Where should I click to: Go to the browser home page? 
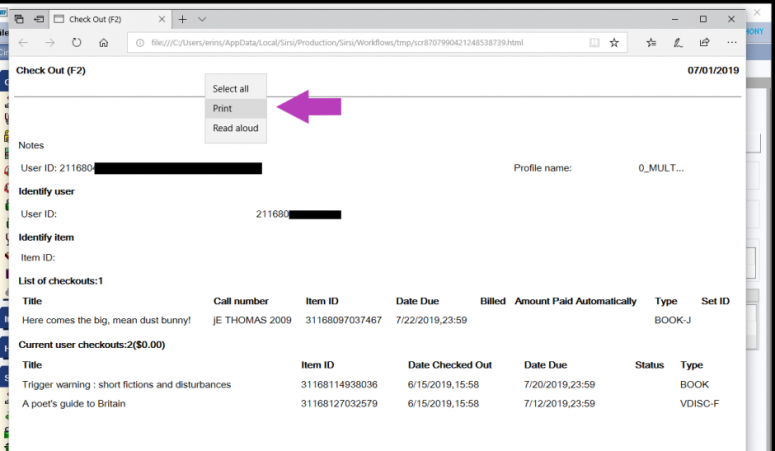103,43
